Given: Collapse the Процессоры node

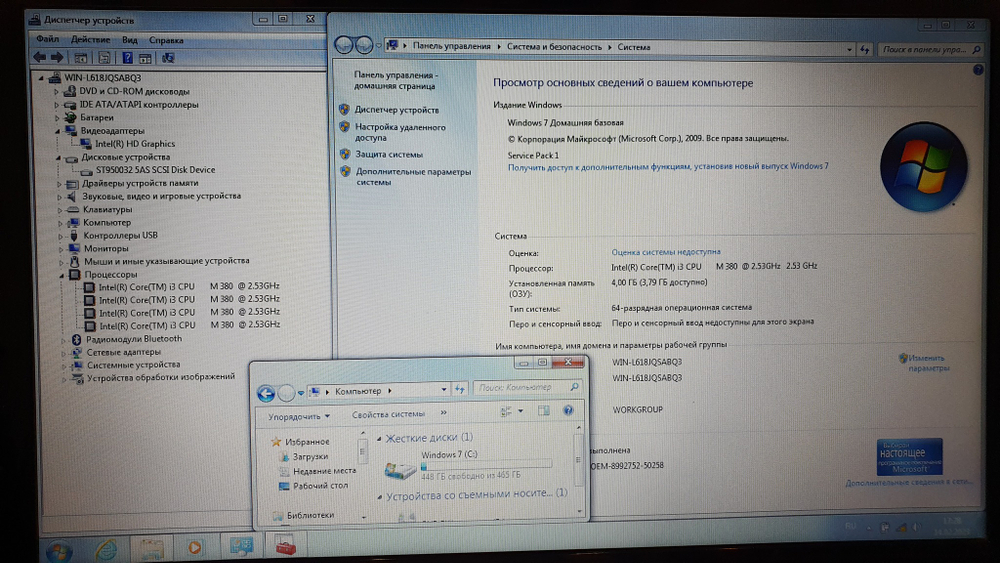Looking at the screenshot, I should pos(62,275).
